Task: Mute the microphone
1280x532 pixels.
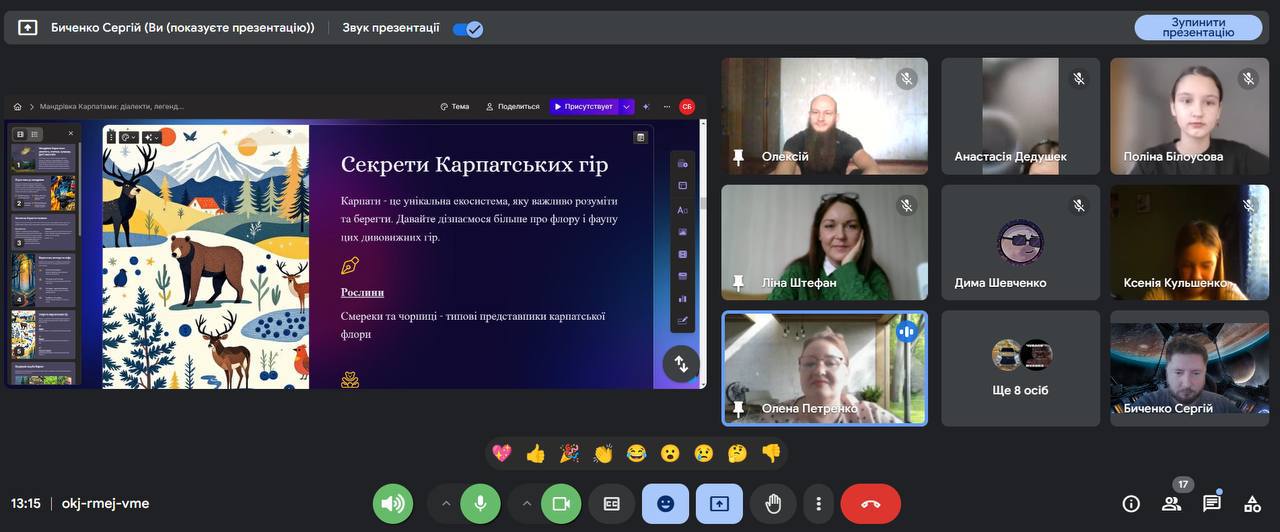Action: pos(480,504)
